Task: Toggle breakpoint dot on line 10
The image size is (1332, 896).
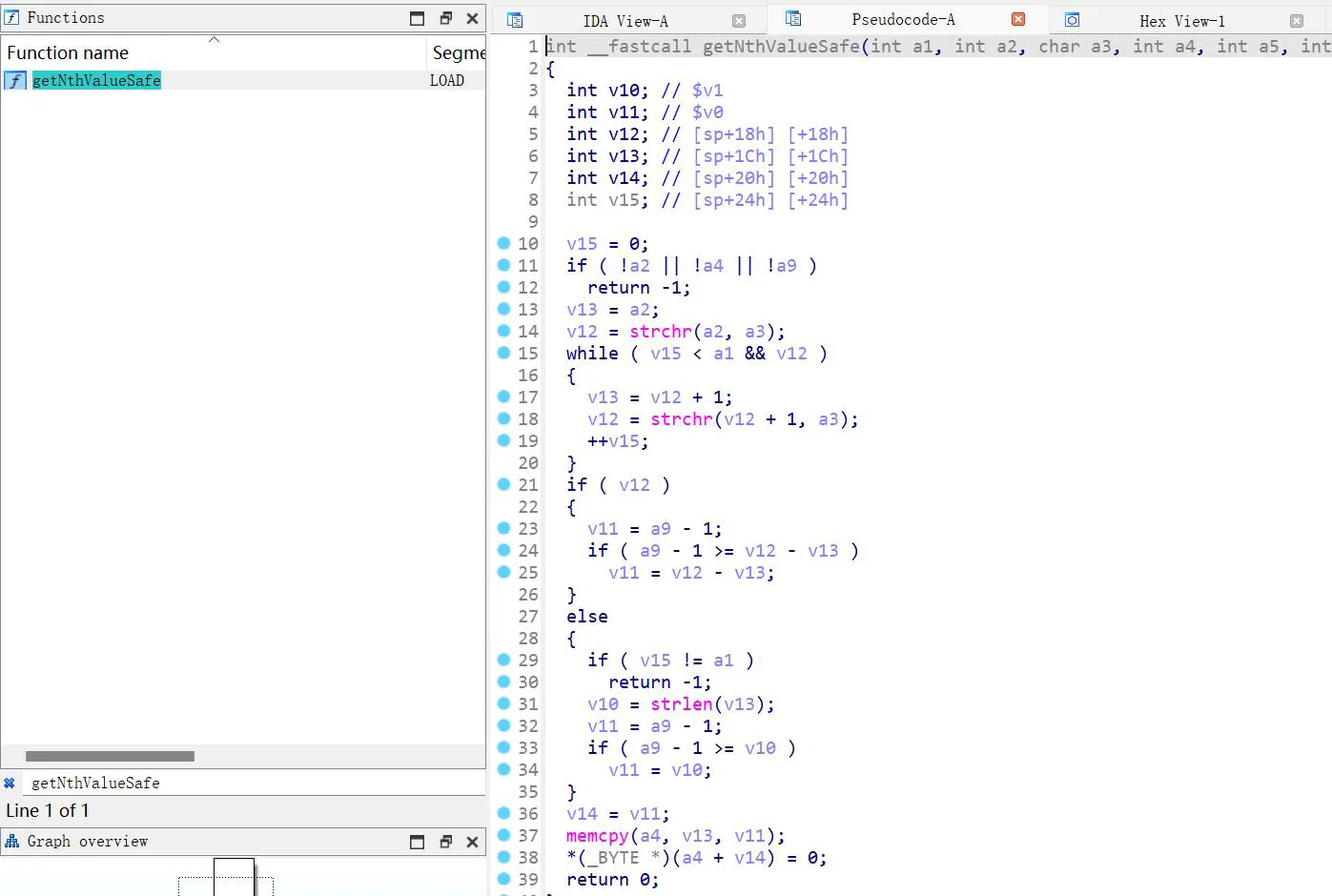Action: coord(504,243)
